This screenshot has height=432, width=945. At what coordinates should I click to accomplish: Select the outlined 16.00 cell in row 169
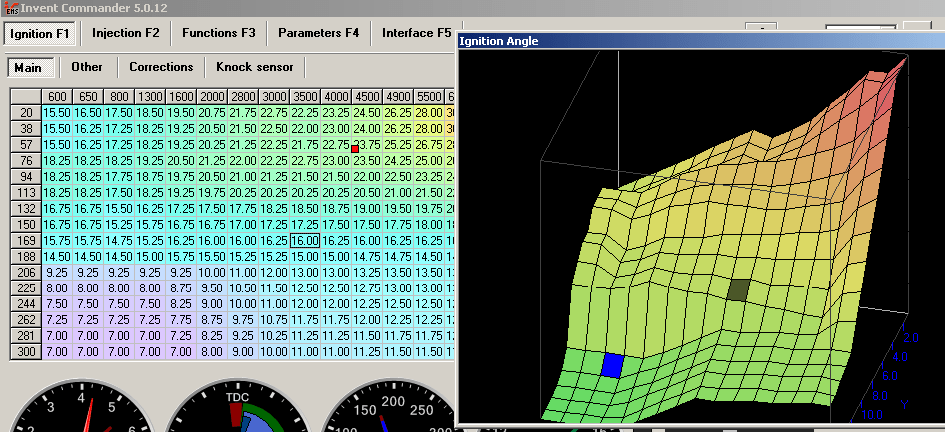(x=304, y=241)
